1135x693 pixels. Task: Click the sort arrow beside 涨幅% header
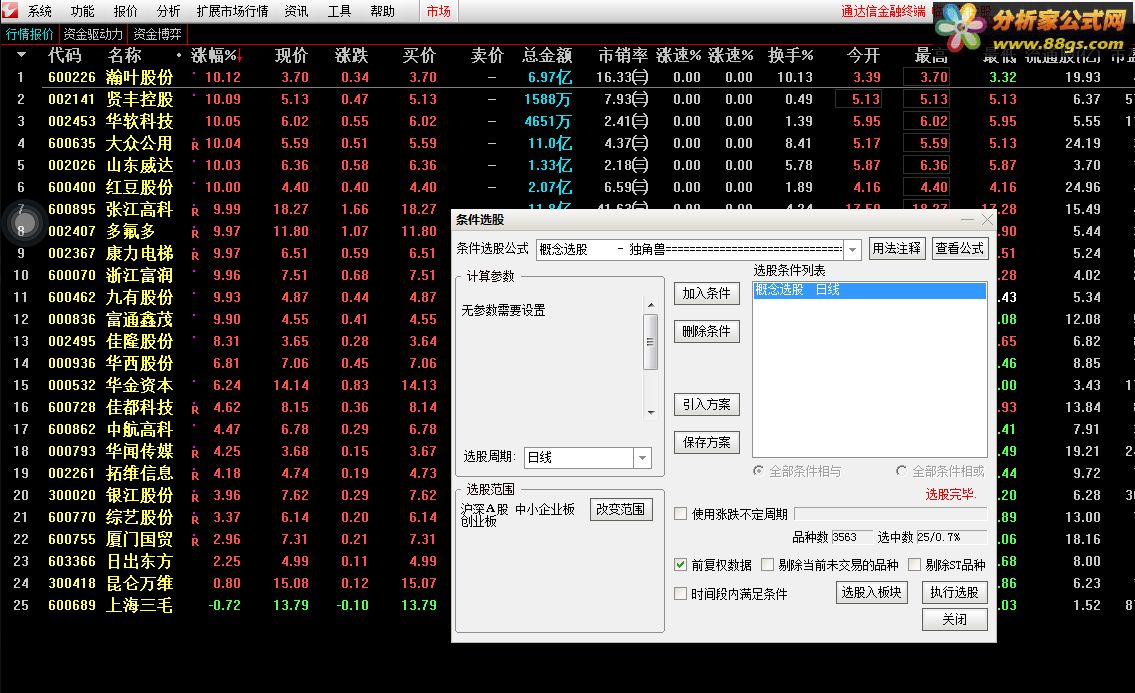coord(240,56)
